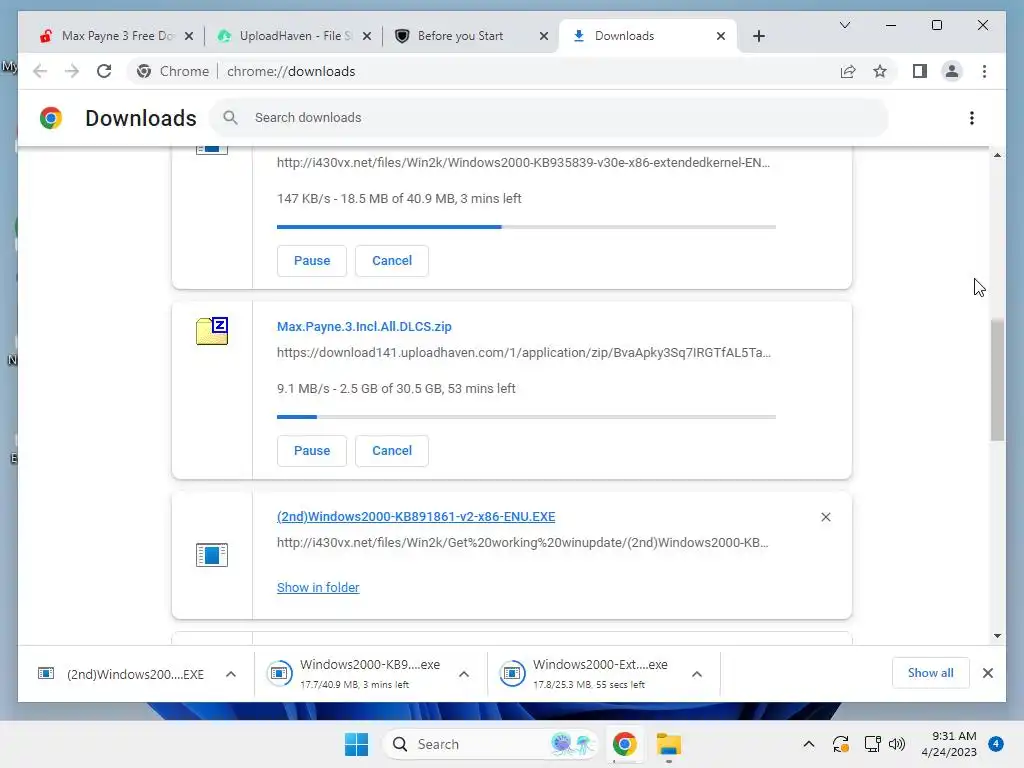1024x768 pixels.
Task: Click the KB891861 executable file icon
Action: click(212, 555)
